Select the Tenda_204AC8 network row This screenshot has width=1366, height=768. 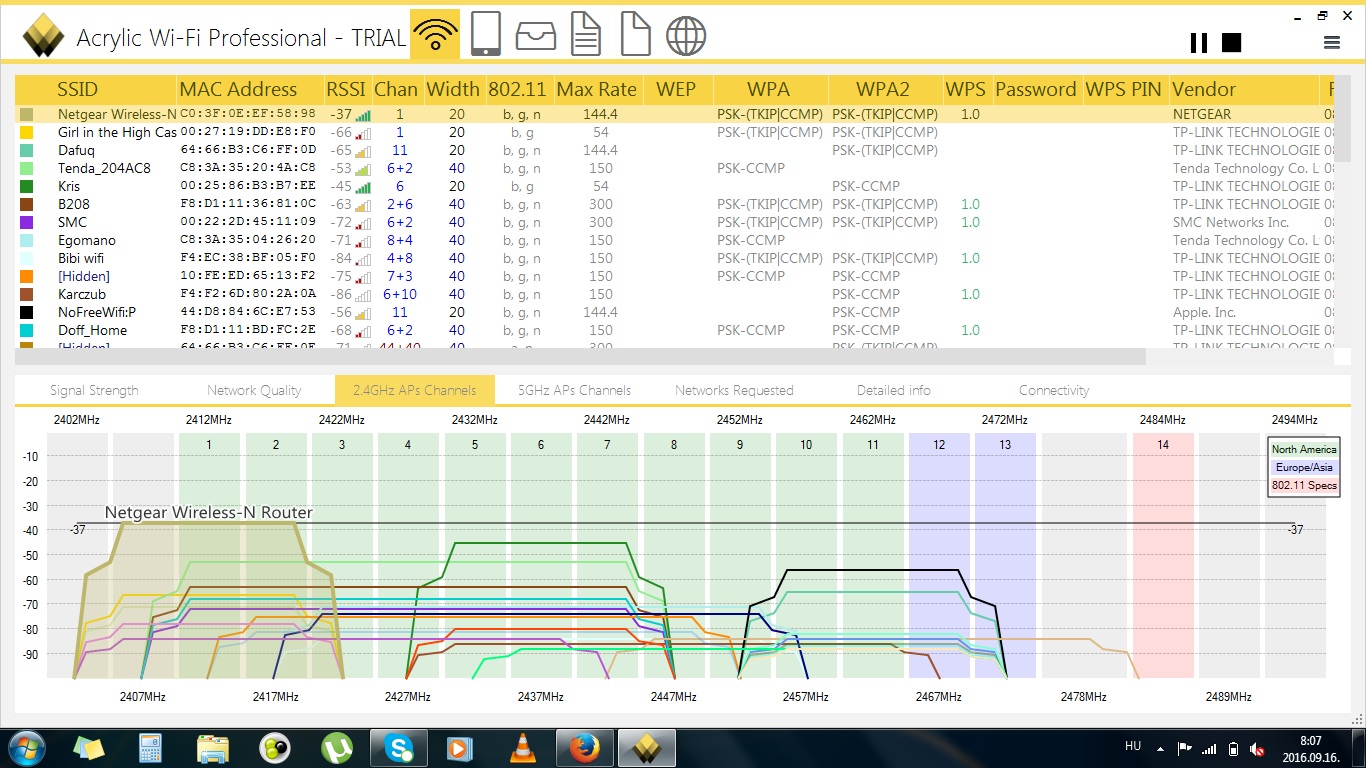point(675,168)
